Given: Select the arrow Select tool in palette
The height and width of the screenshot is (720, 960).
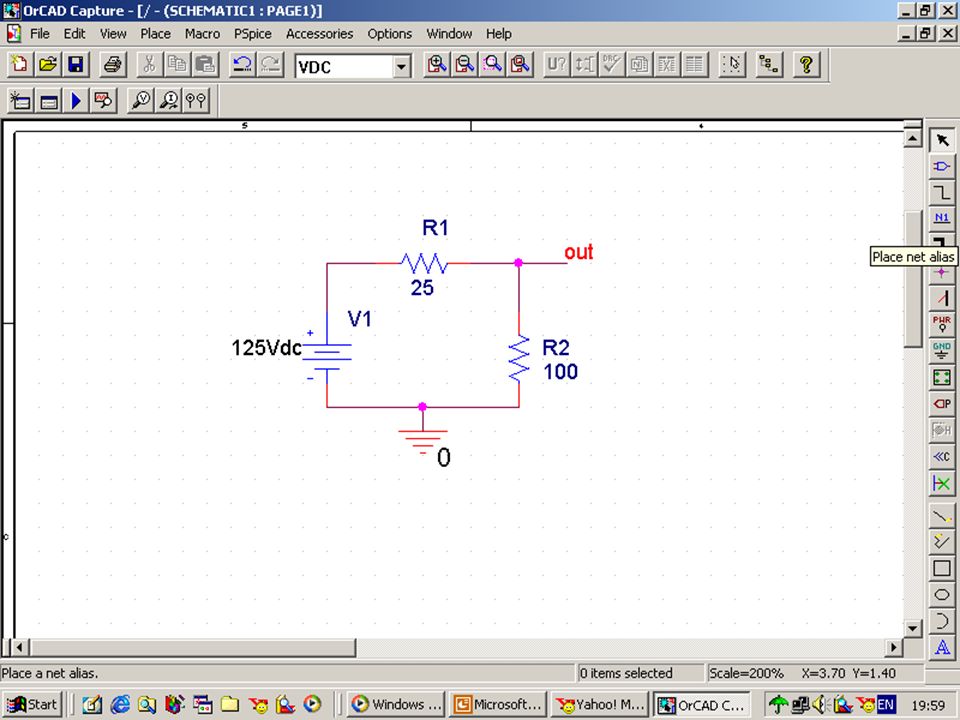Looking at the screenshot, I should tap(942, 140).
